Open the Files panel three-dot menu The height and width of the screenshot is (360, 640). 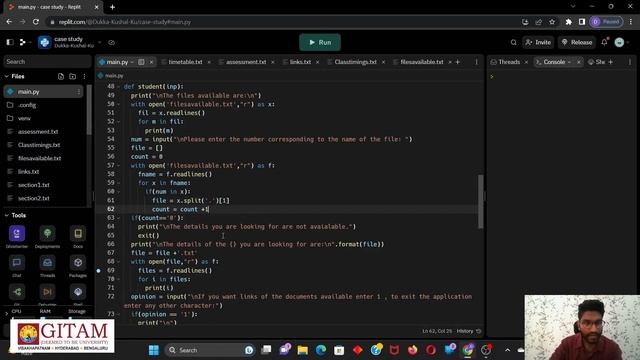[x=84, y=76]
